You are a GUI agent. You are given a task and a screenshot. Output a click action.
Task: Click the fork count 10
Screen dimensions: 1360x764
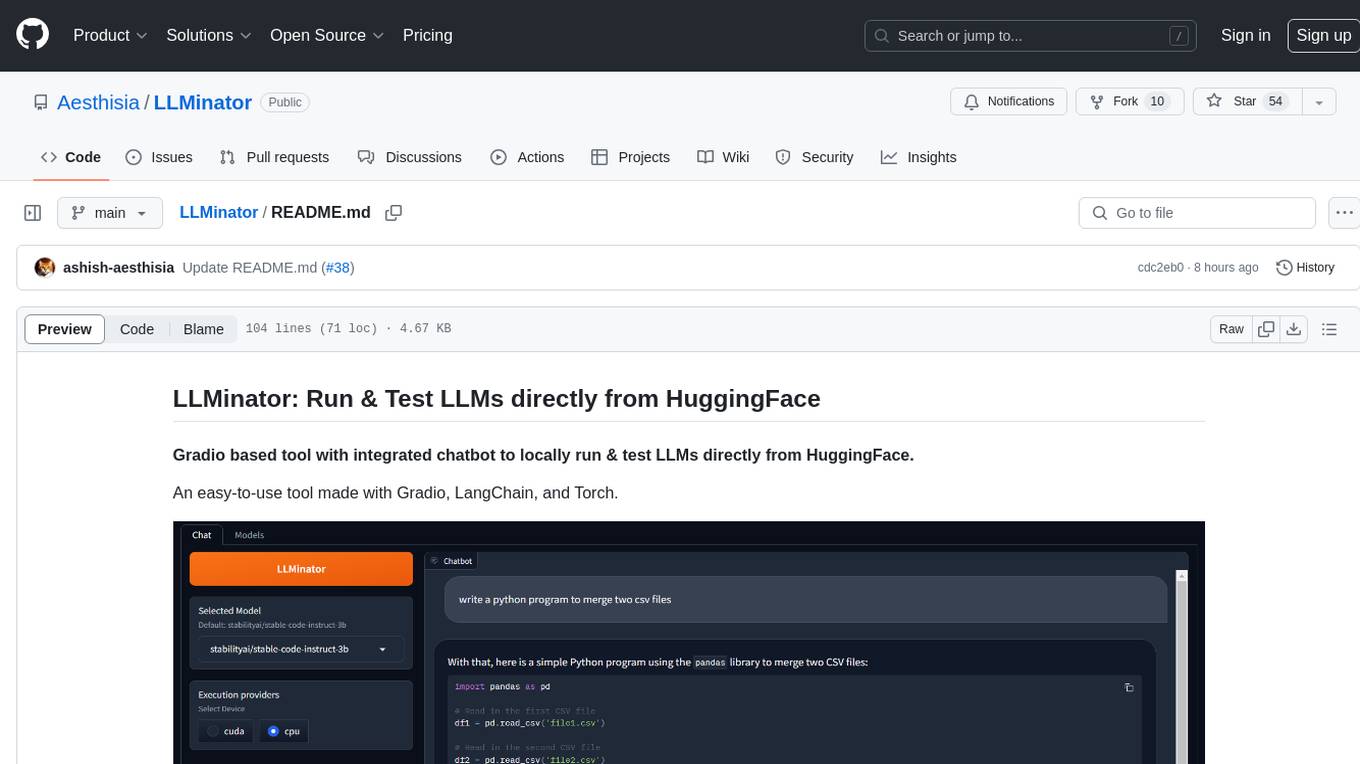click(x=1157, y=102)
